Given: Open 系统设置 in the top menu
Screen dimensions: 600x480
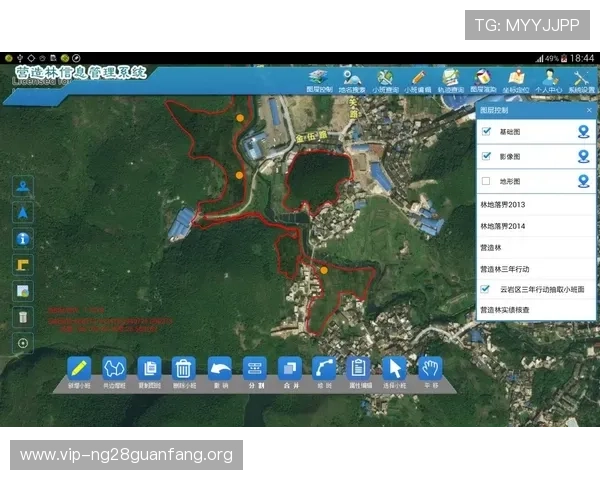Looking at the screenshot, I should click(x=580, y=79).
